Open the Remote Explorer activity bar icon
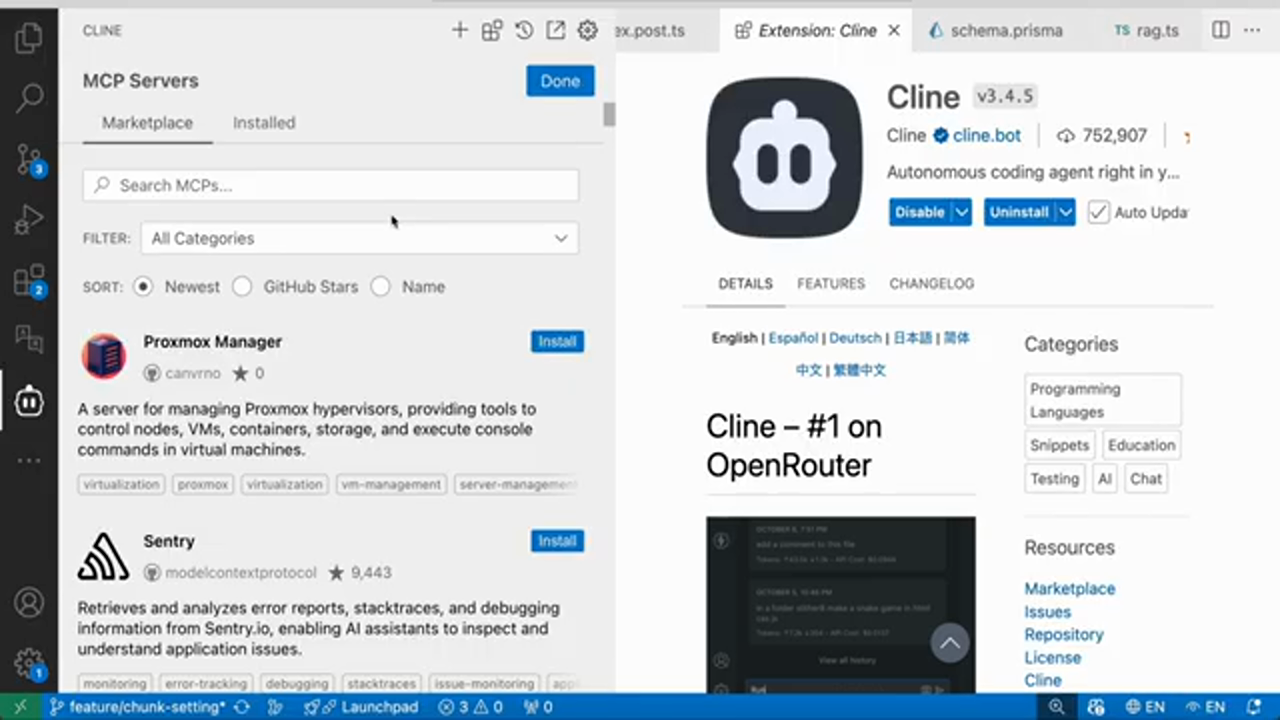The image size is (1280, 720). pyautogui.click(x=29, y=341)
